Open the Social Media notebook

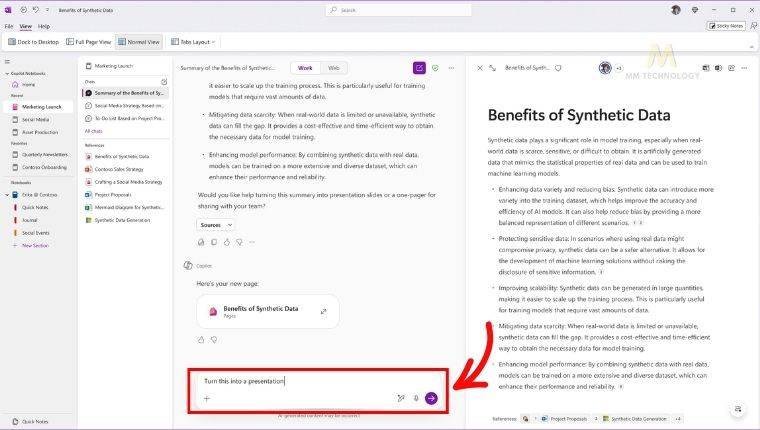pos(32,119)
